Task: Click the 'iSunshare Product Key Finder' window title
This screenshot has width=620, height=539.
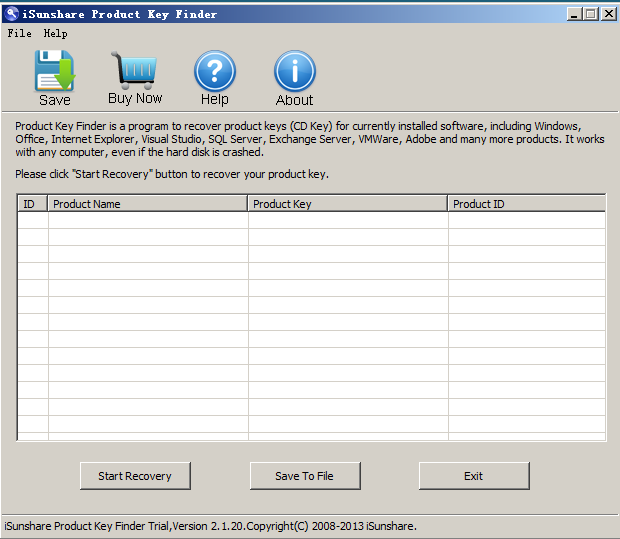Action: pyautogui.click(x=119, y=15)
